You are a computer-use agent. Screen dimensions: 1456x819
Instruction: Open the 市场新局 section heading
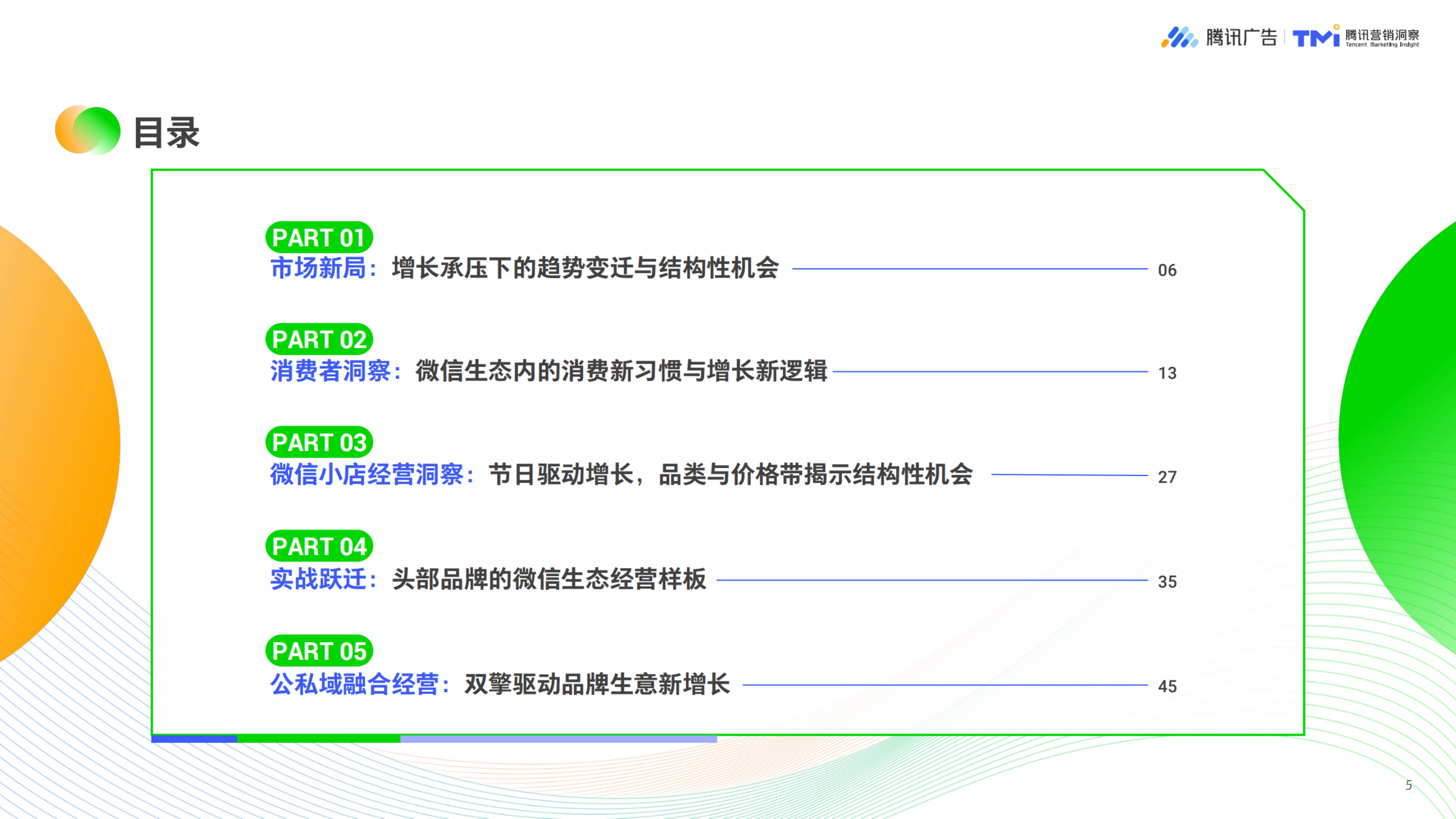tap(318, 268)
